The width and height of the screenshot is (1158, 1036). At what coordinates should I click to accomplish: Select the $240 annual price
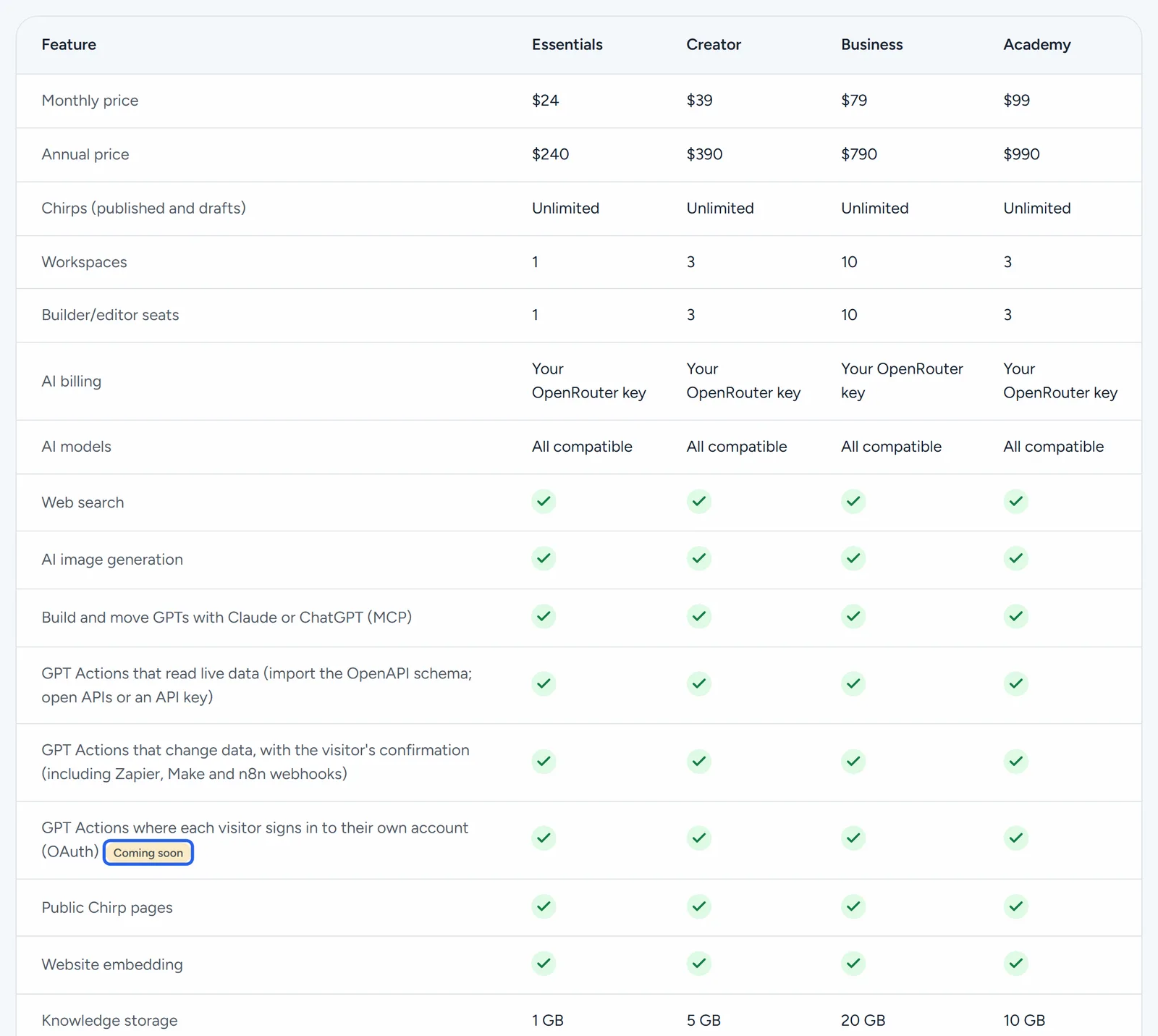[x=550, y=154]
